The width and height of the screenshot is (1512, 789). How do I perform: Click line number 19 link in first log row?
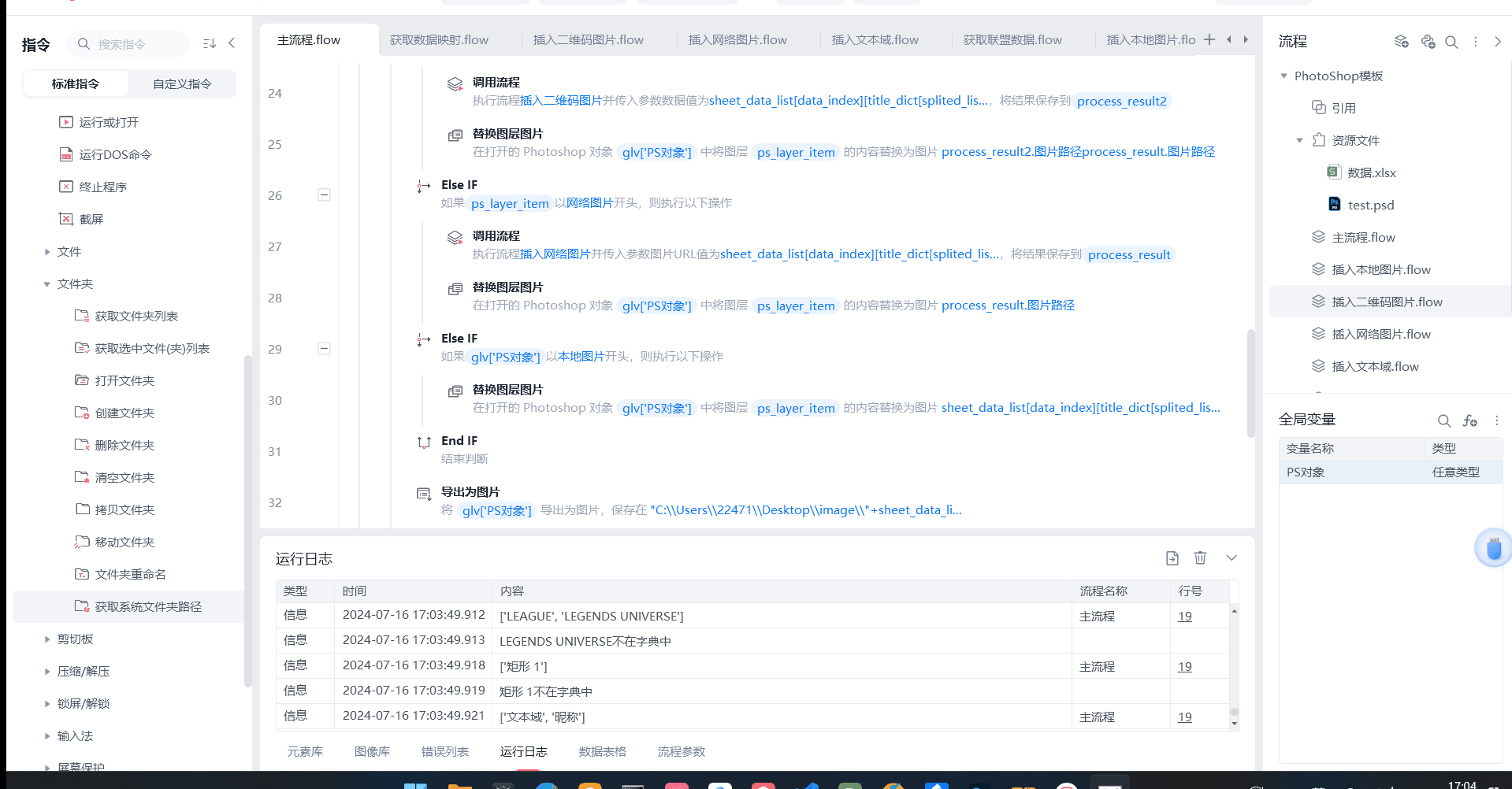(1184, 616)
